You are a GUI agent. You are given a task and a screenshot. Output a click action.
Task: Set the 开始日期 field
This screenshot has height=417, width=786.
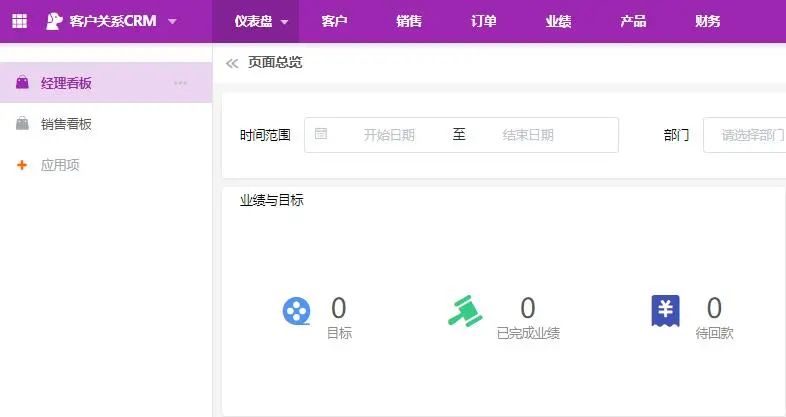389,135
